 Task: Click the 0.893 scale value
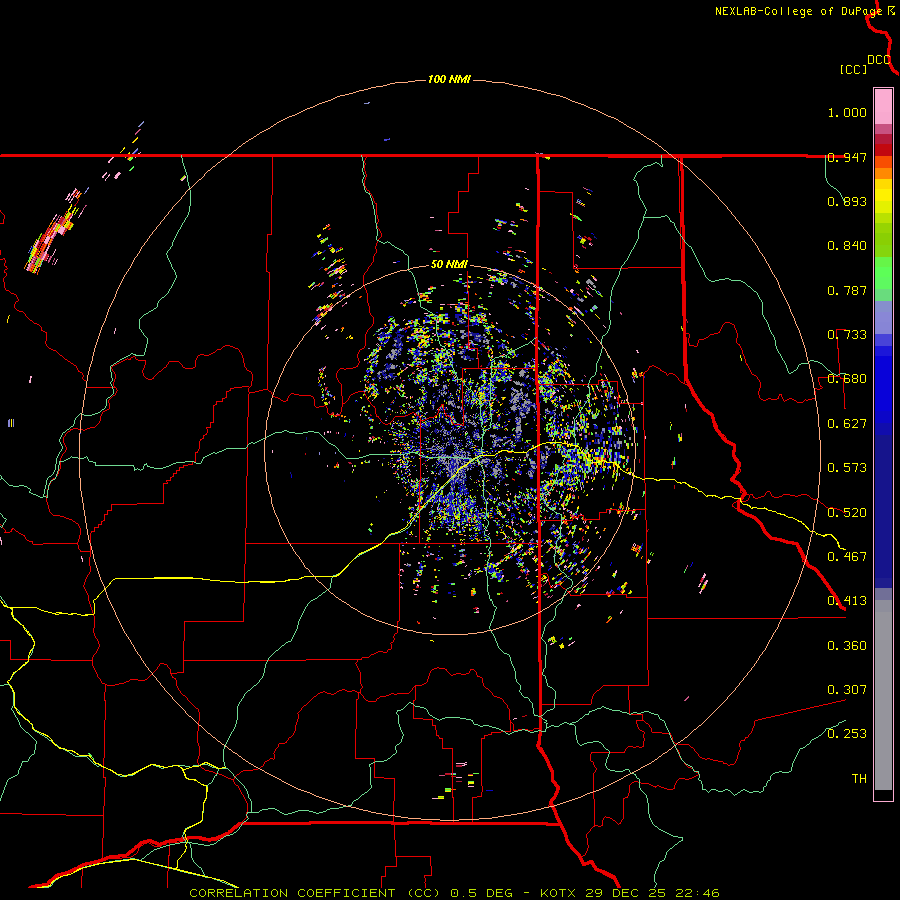click(847, 201)
